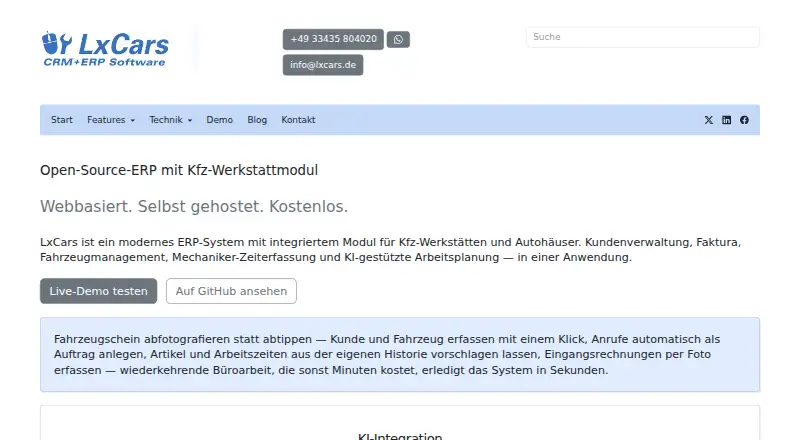This screenshot has height=440, width=800.
Task: Click the Auf GitHub ansehen button
Action: pos(231,291)
